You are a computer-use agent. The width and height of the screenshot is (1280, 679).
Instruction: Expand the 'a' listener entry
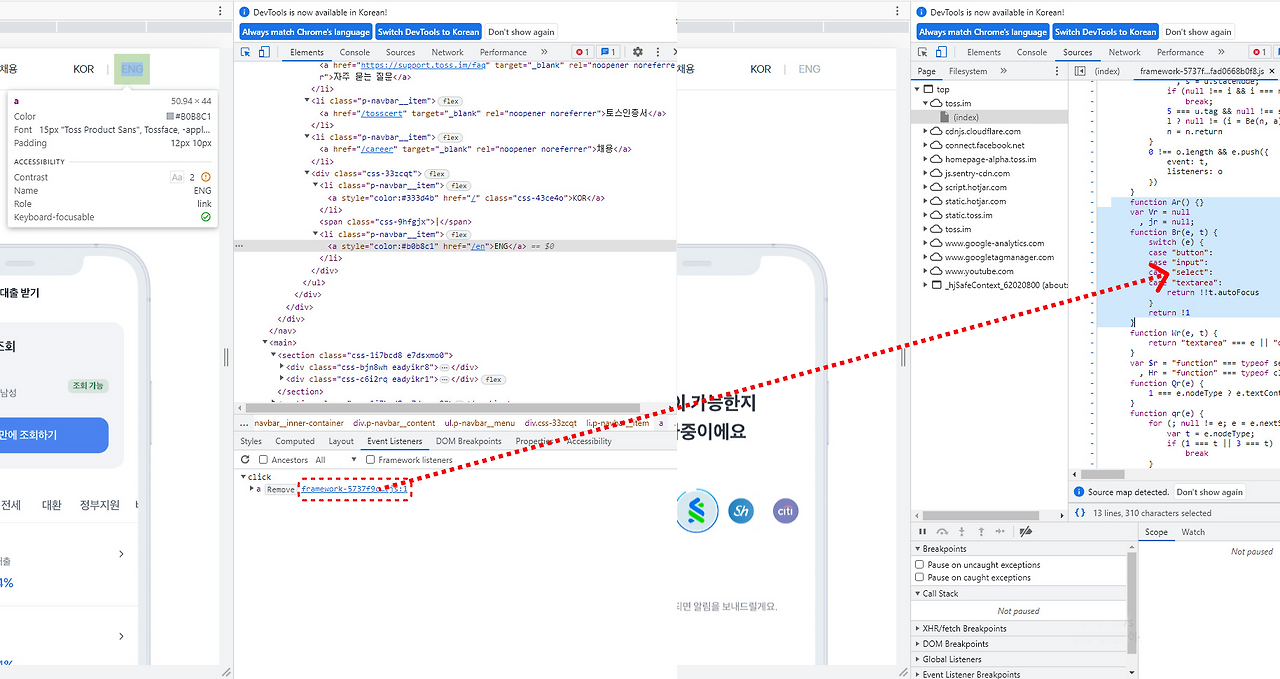[251, 489]
